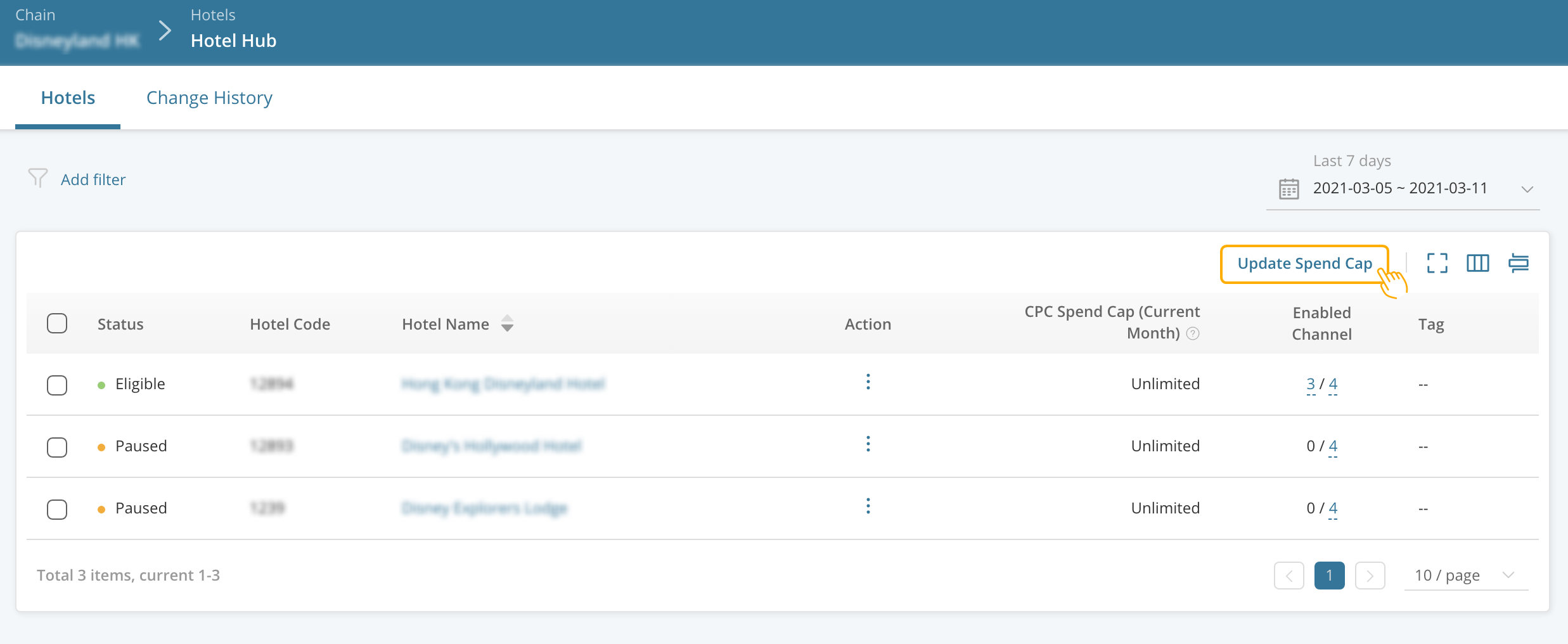Check the second row Paused checkbox
Image resolution: width=1568 pixels, height=644 pixels.
tap(57, 447)
